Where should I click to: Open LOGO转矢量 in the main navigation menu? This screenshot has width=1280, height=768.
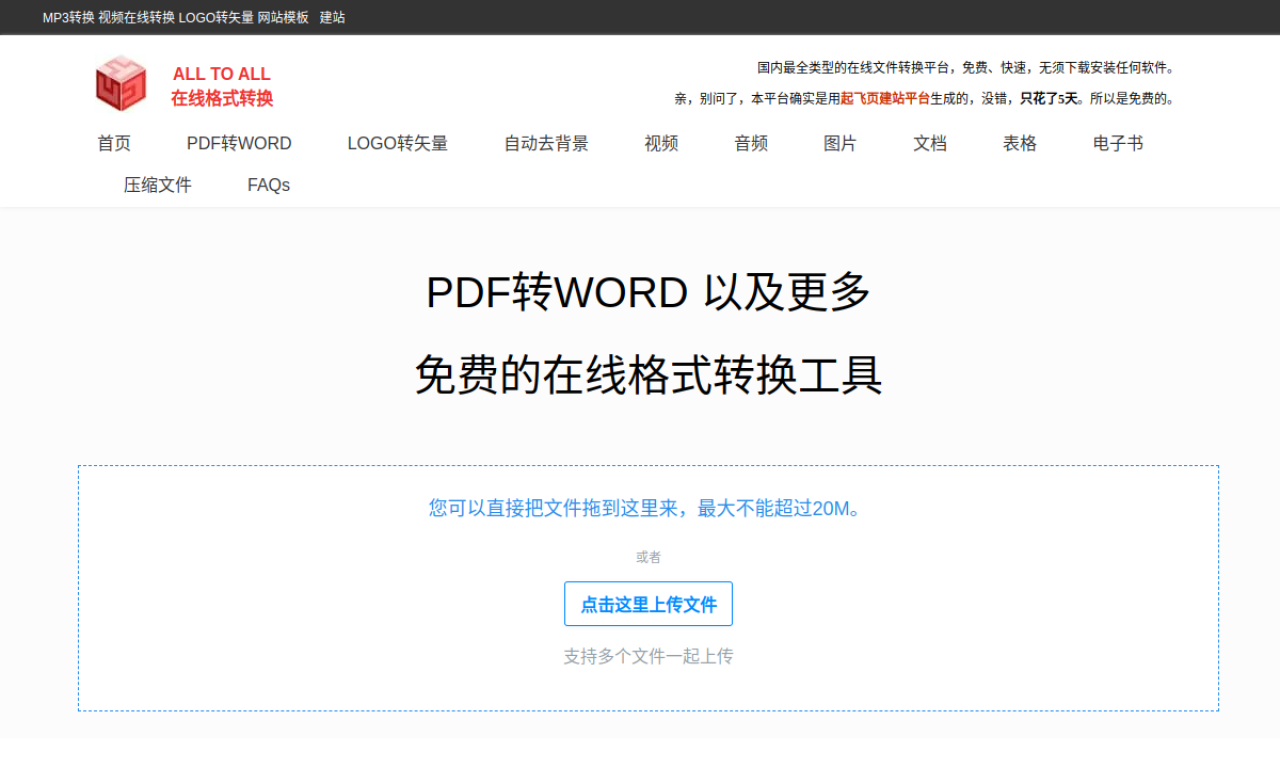tap(397, 143)
